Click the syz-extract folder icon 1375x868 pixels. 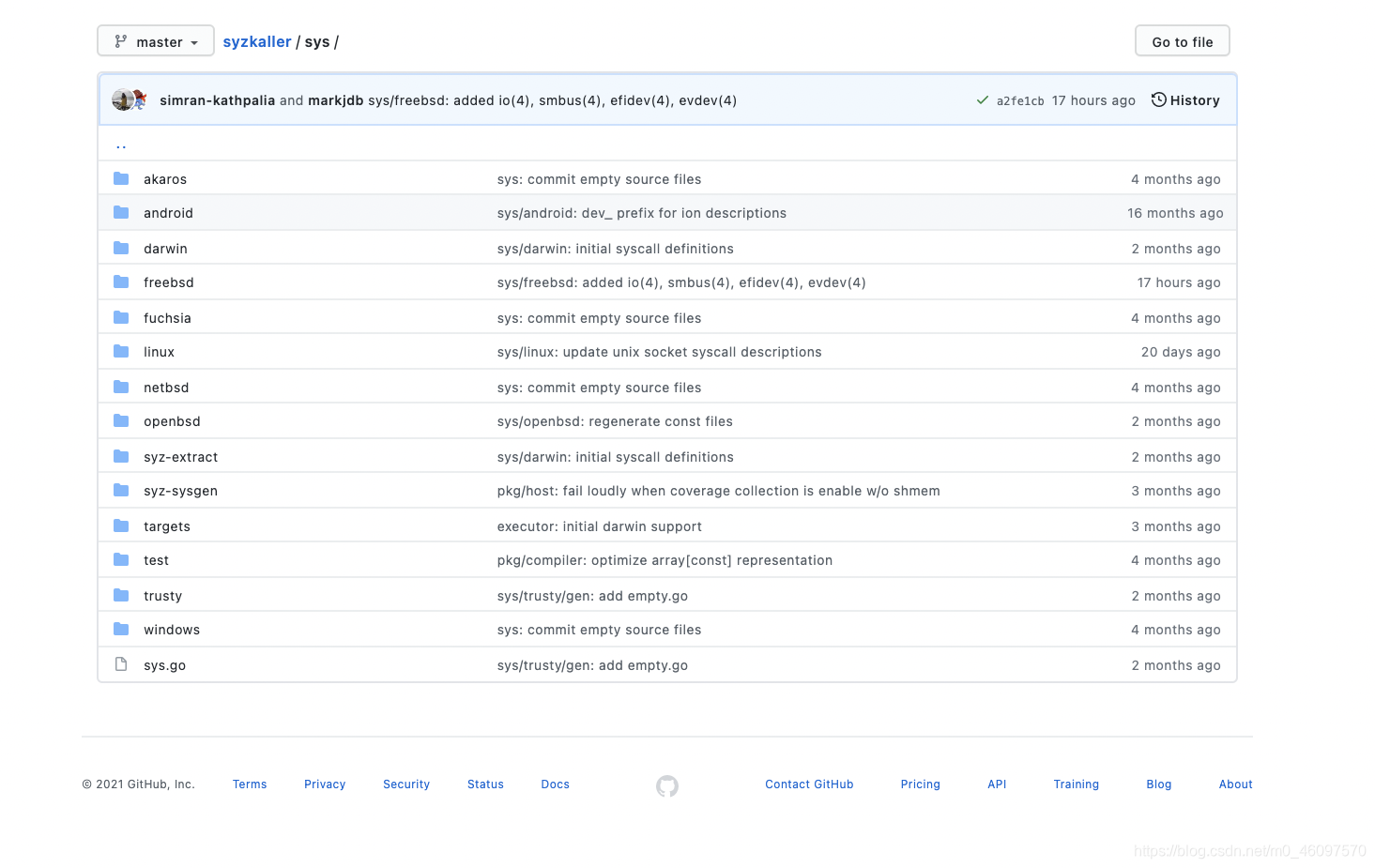coord(121,456)
